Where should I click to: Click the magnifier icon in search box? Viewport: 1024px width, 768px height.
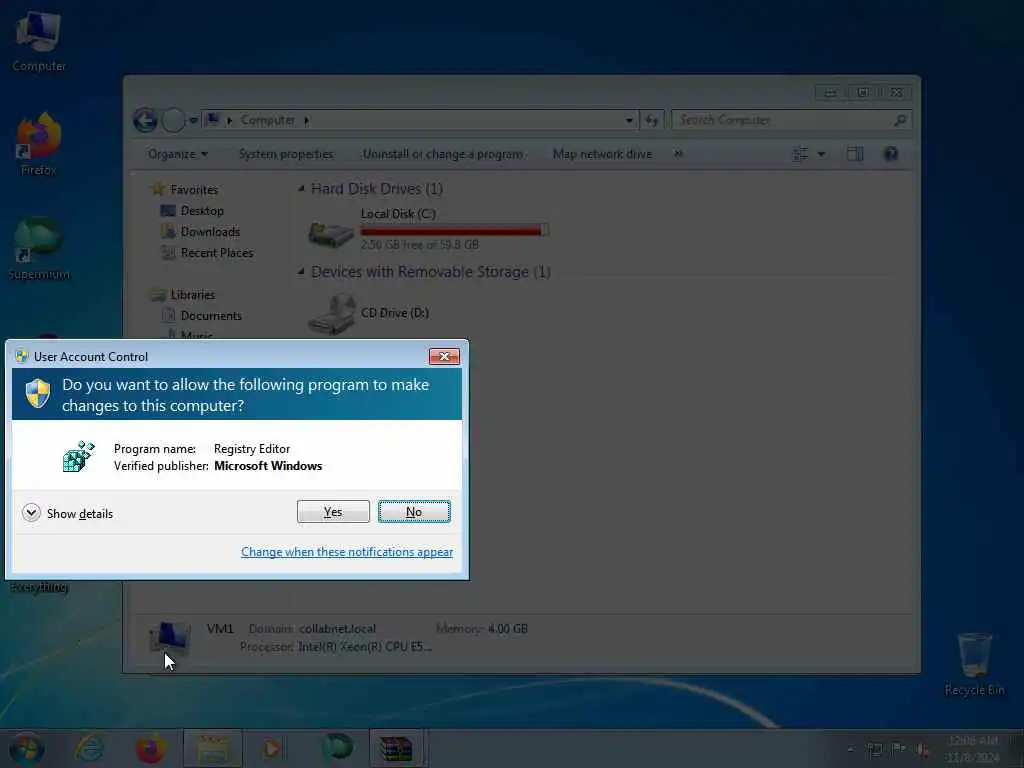click(900, 120)
